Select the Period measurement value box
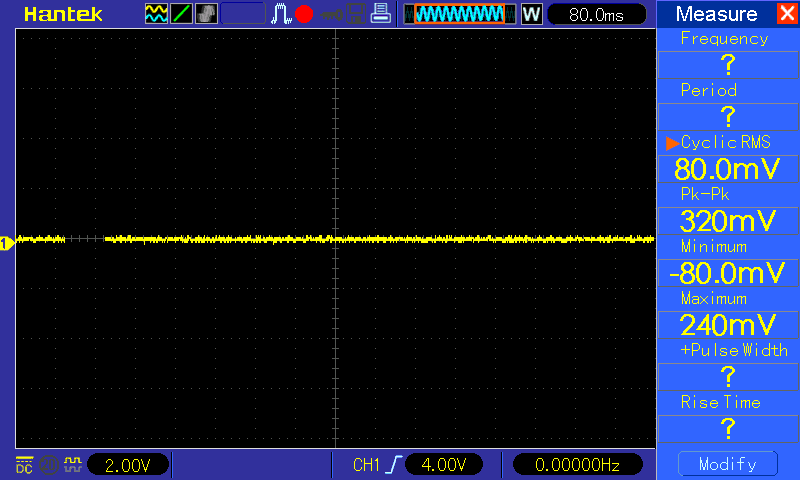The width and height of the screenshot is (800, 480). pyautogui.click(x=728, y=116)
